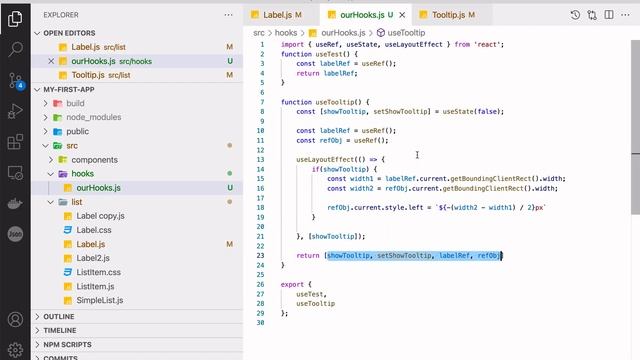Open editor more actions menu
The width and height of the screenshot is (640, 360).
click(625, 15)
